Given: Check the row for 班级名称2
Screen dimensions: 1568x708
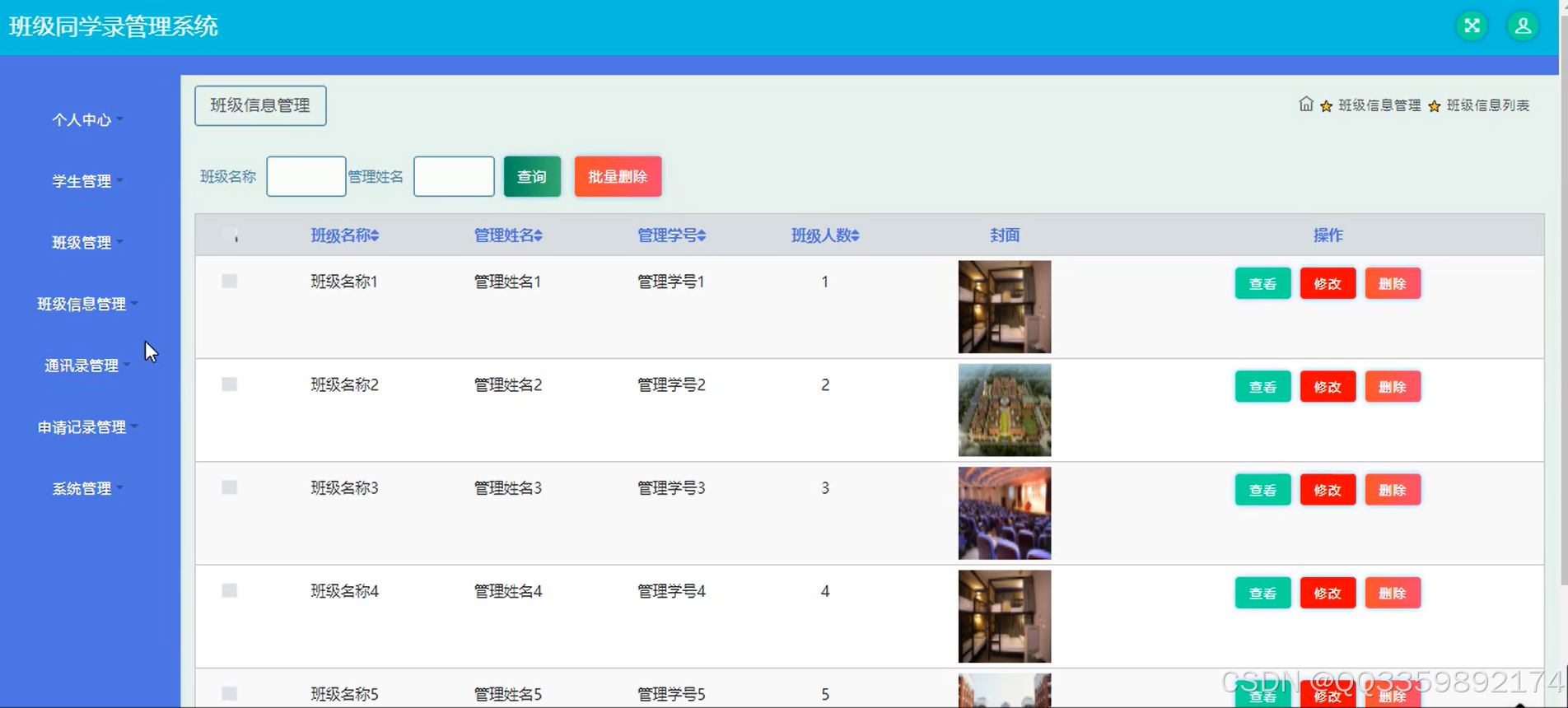Looking at the screenshot, I should [230, 384].
